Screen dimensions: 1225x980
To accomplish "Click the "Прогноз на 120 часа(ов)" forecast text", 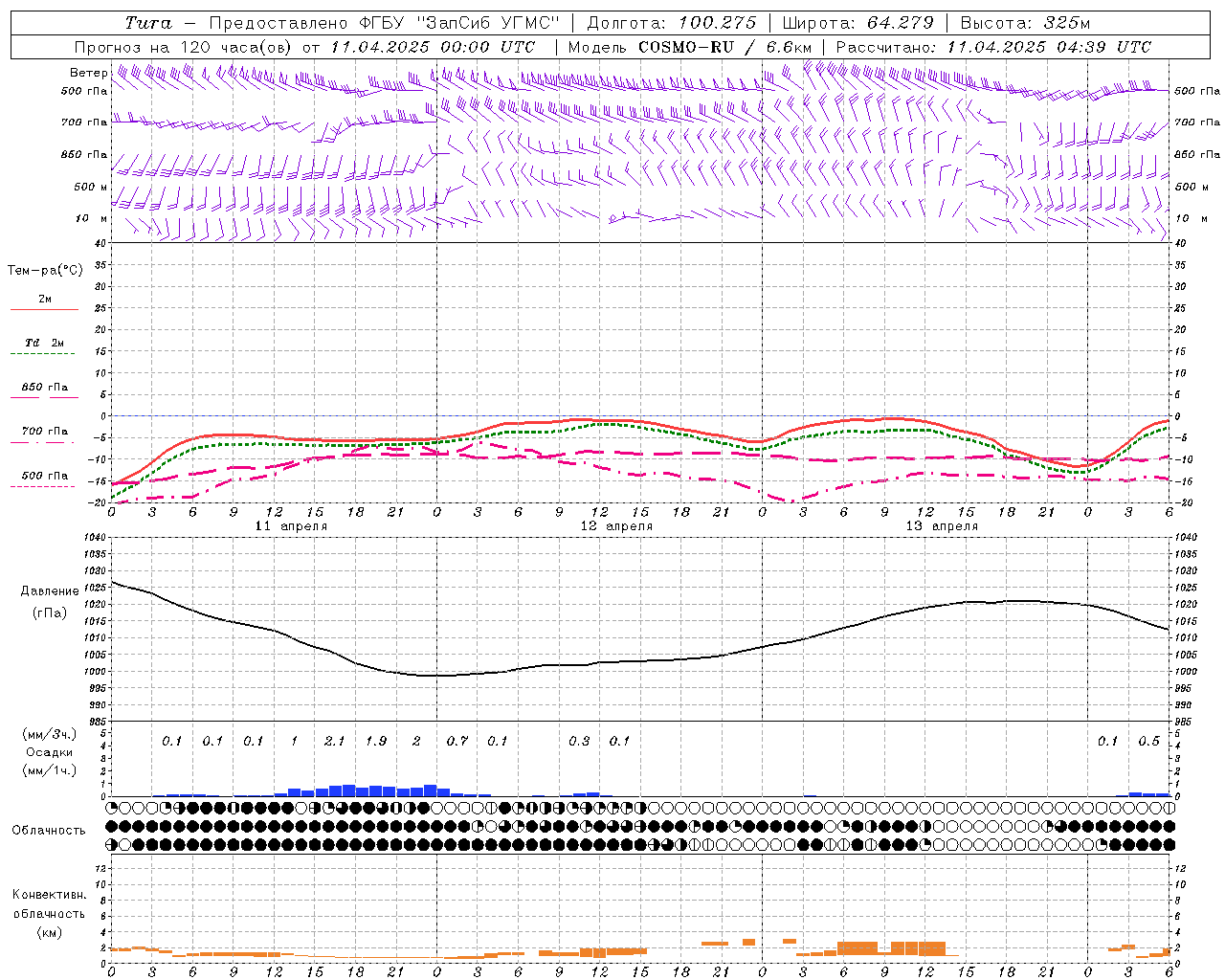I will click(185, 47).
